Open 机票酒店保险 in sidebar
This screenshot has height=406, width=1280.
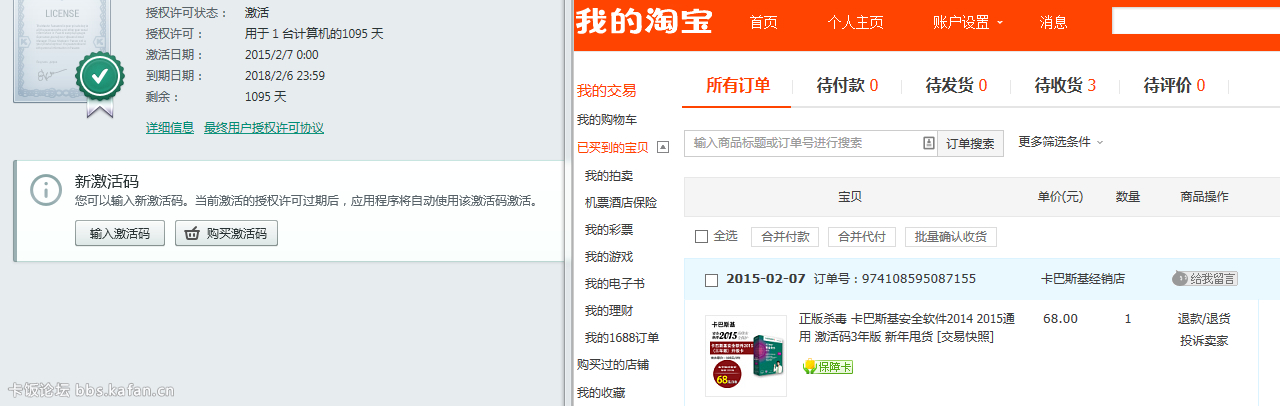(x=621, y=202)
